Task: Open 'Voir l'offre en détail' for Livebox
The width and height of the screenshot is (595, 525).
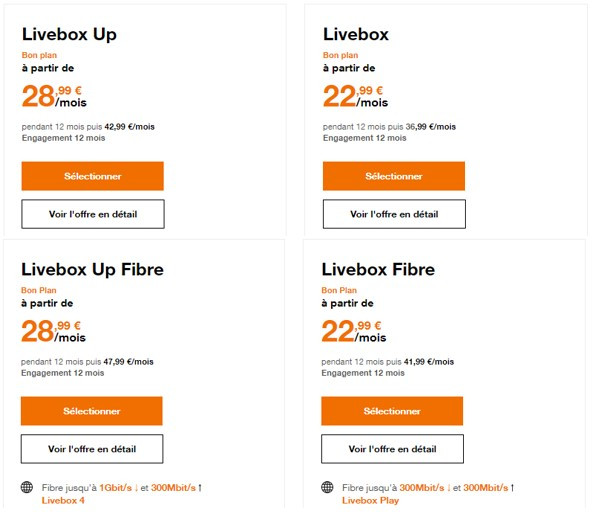Action: click(x=394, y=214)
